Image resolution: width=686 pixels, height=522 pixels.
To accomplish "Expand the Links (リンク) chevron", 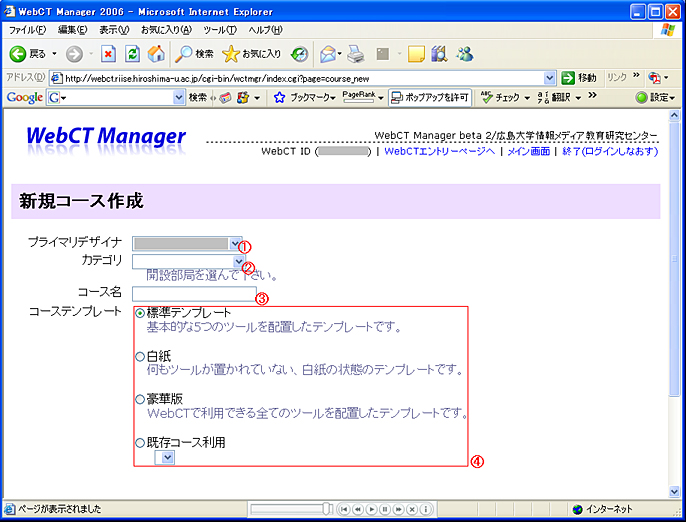I will tap(637, 75).
